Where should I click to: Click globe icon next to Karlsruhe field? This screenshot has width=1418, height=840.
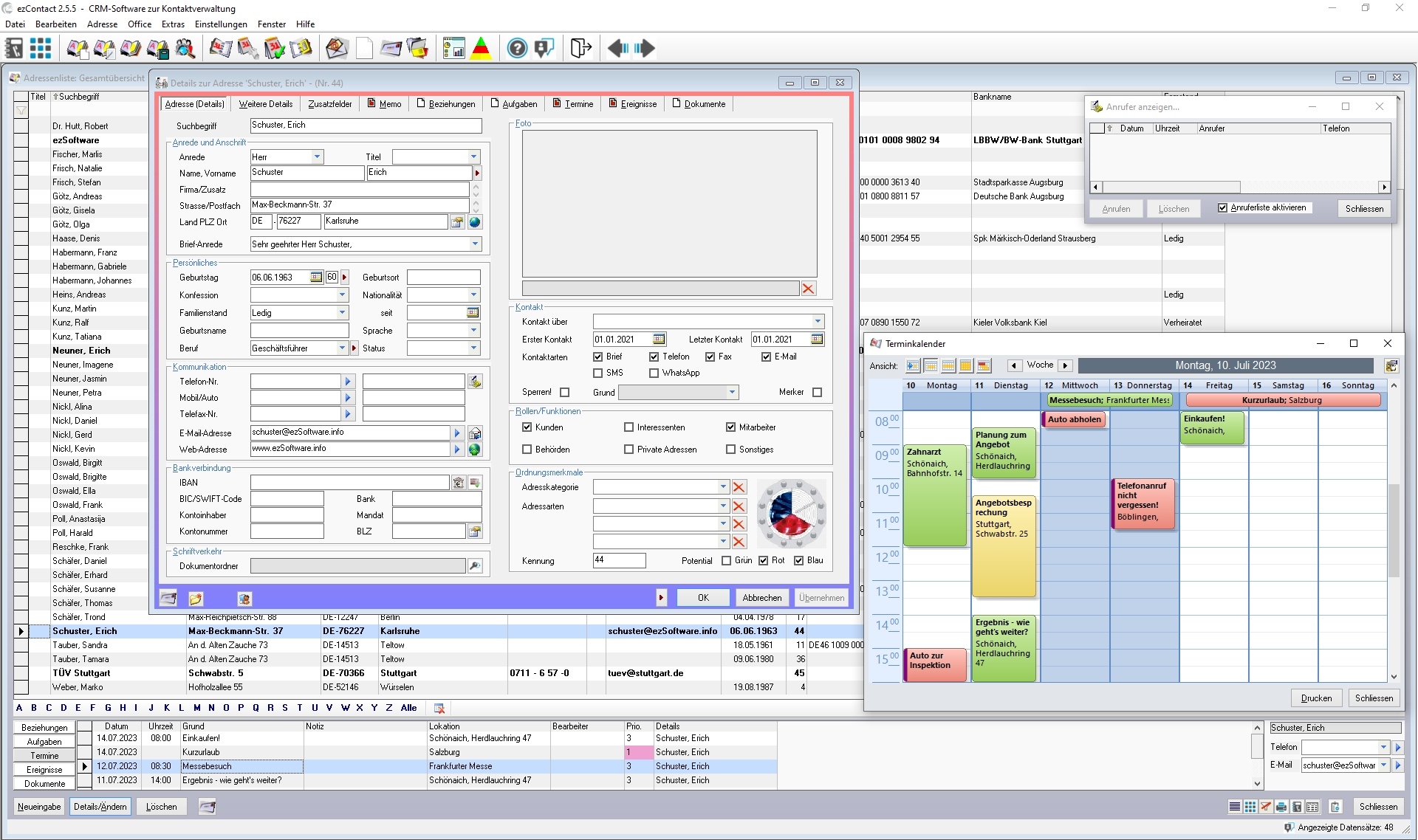click(475, 222)
